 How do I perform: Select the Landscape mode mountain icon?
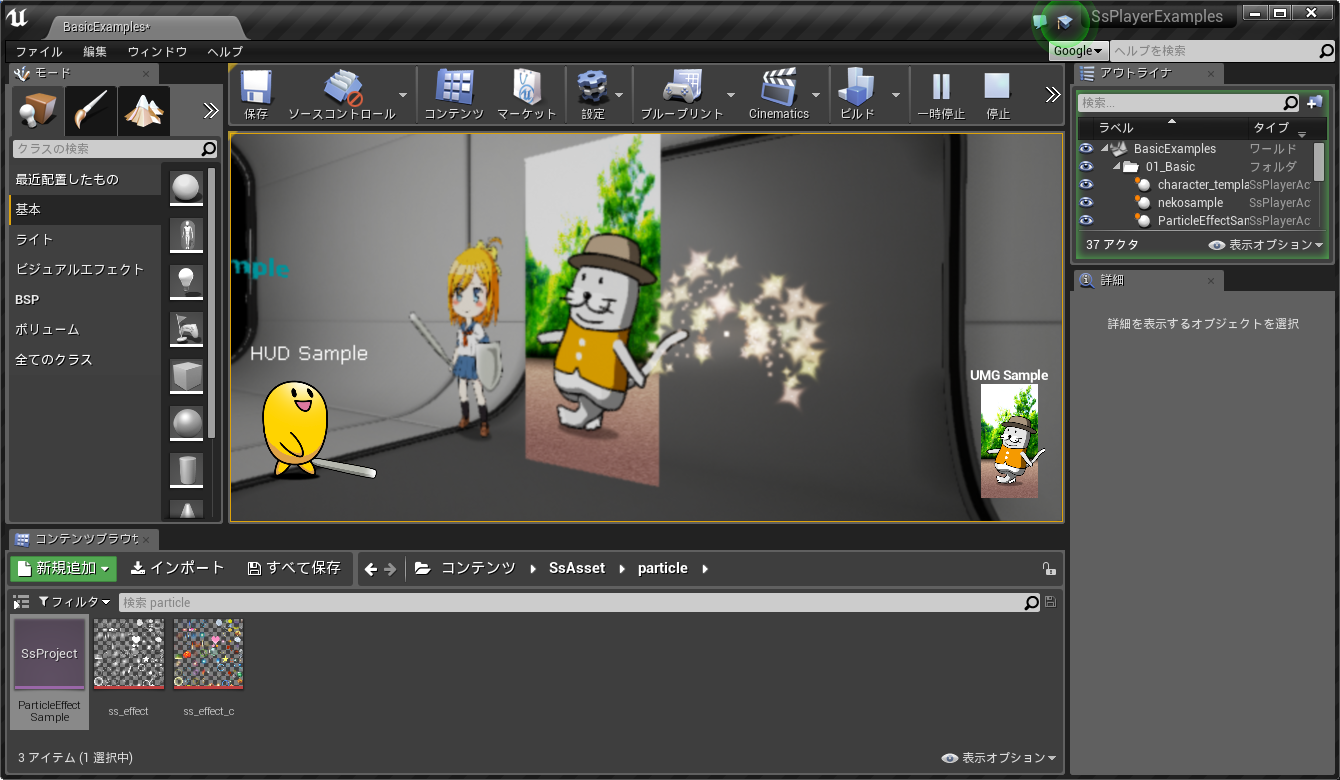click(144, 110)
